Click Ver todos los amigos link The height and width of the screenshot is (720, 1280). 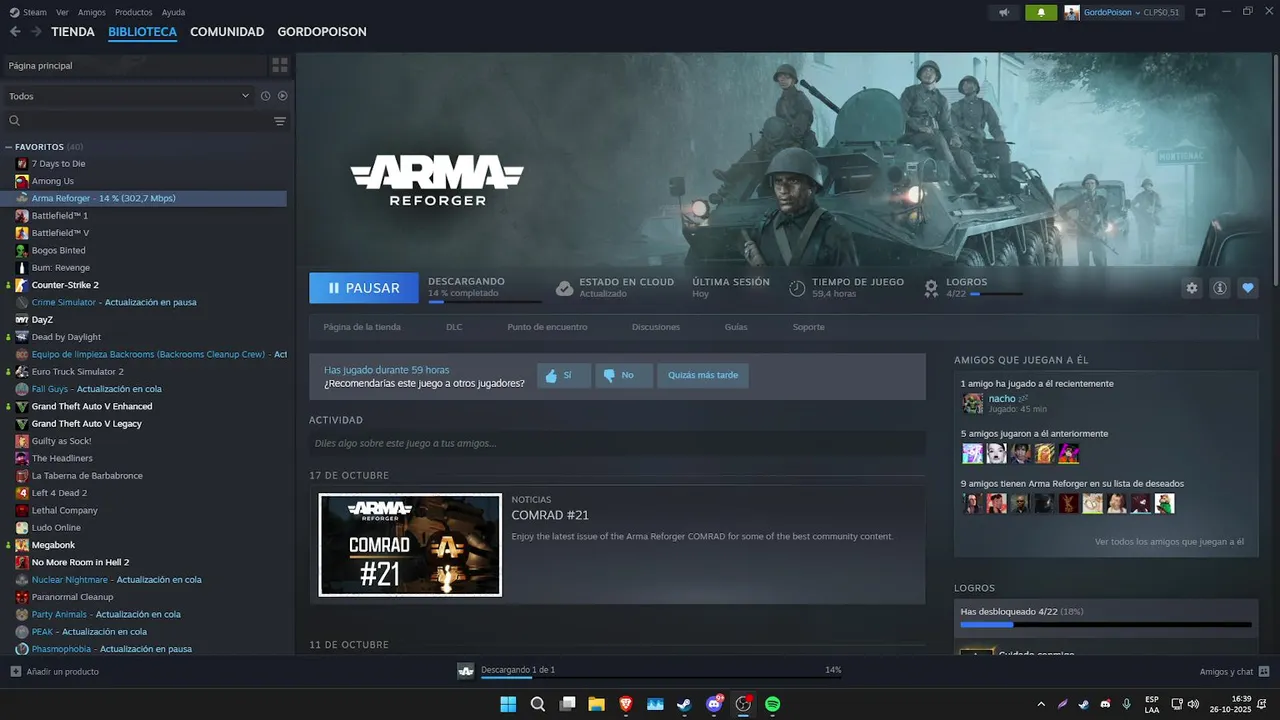coord(1169,542)
